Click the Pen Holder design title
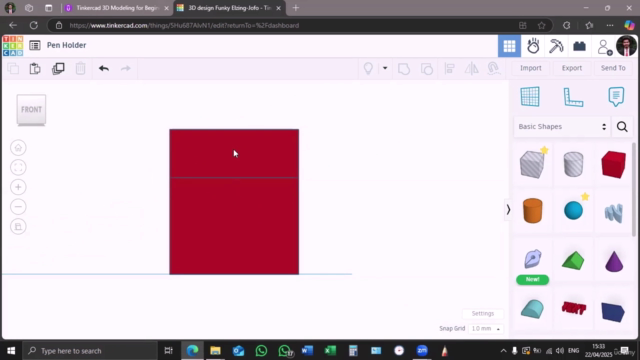Viewport: 640px width, 360px height. point(67,45)
